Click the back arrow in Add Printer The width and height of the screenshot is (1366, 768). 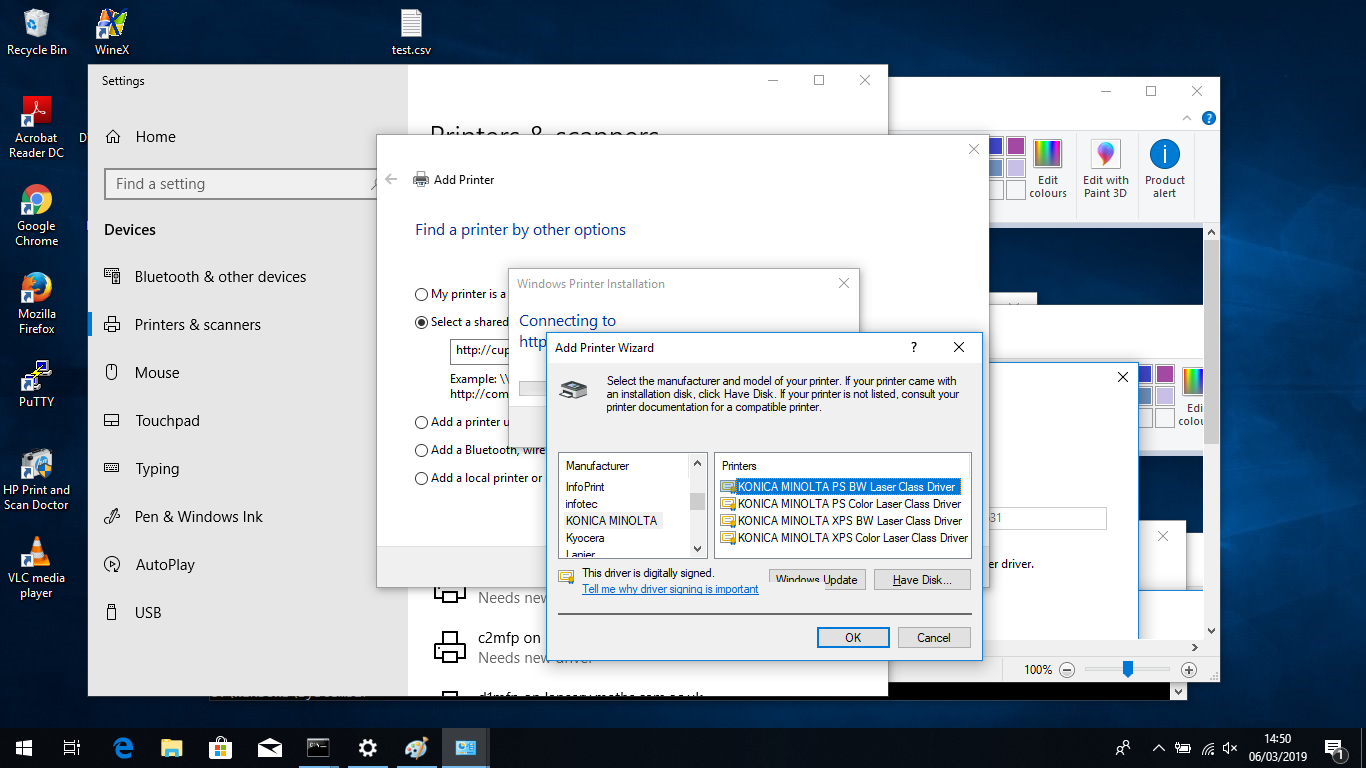coord(391,180)
